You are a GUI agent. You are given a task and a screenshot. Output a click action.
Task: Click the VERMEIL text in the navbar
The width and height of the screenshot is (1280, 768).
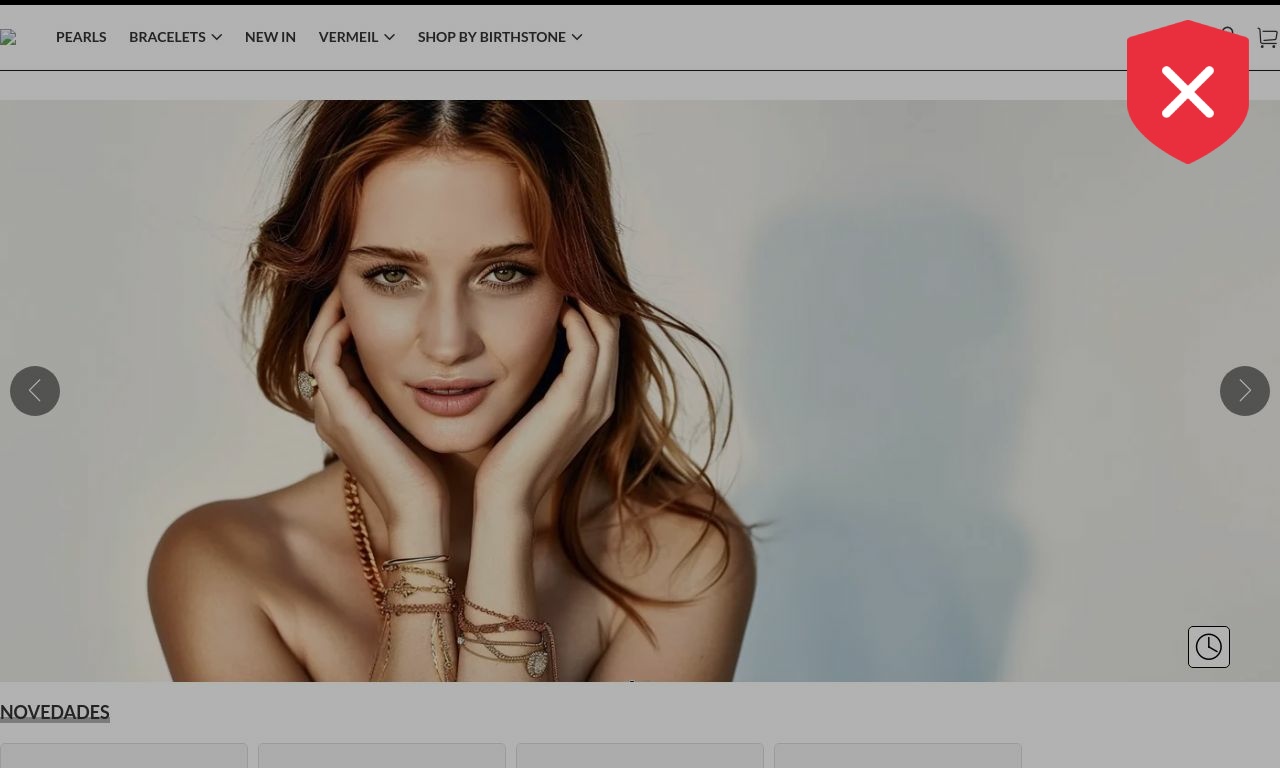[348, 37]
